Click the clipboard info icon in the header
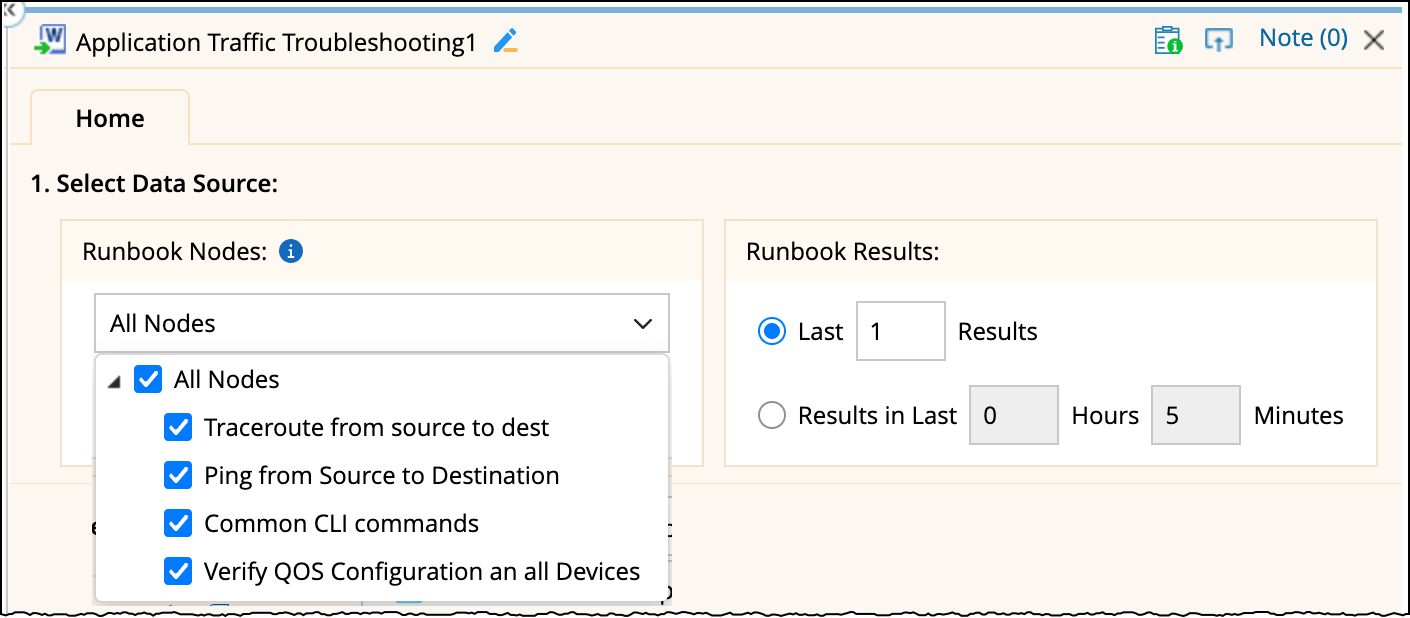The width and height of the screenshot is (1410, 618). pos(1168,40)
